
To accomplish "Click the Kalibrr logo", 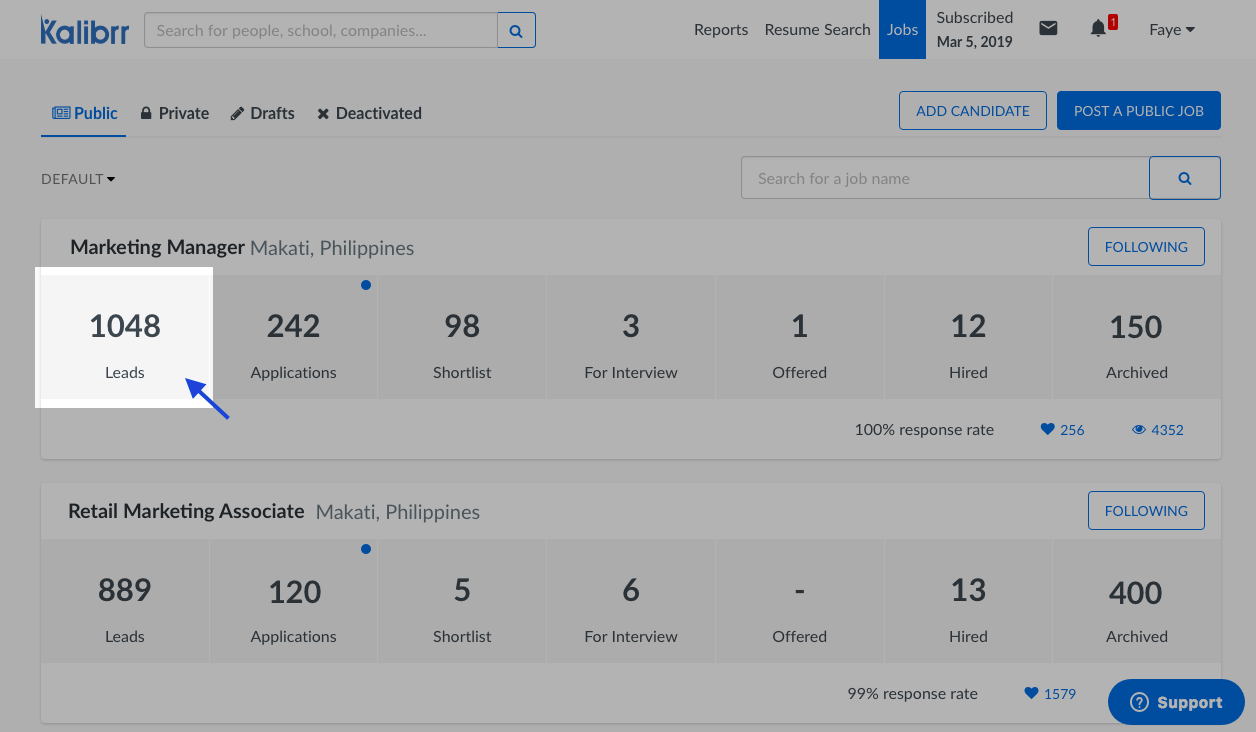I will (x=85, y=30).
